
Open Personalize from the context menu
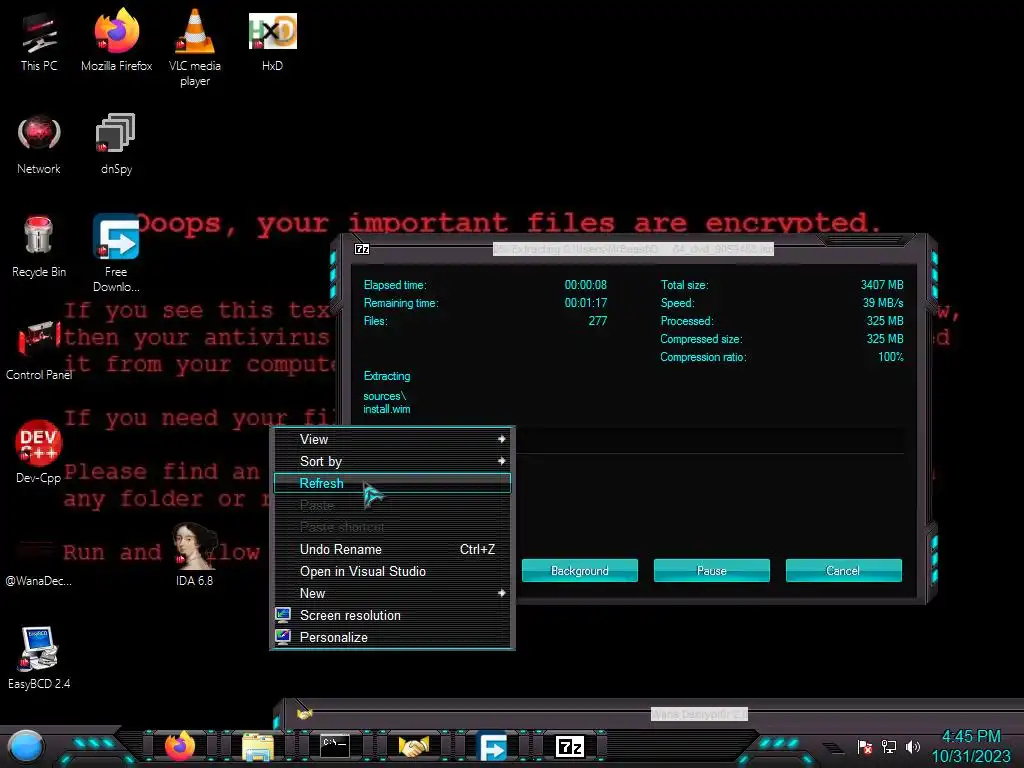coord(392,637)
